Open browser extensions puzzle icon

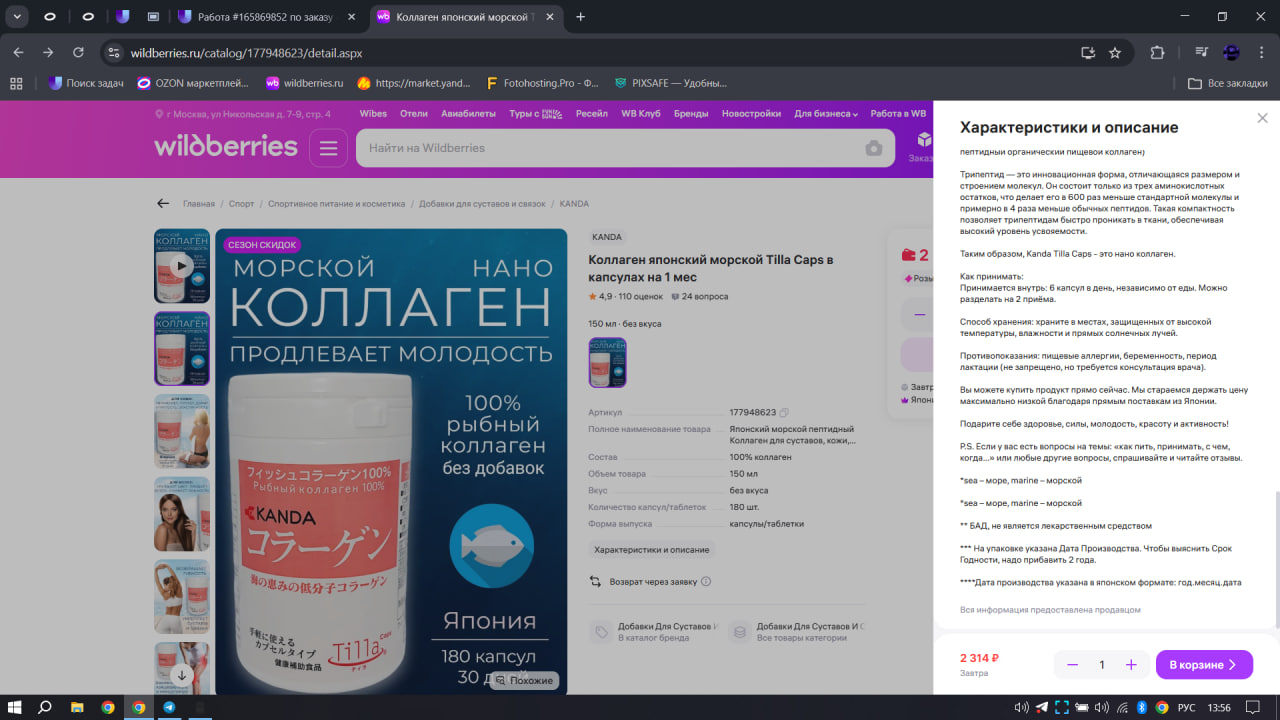coord(1157,53)
